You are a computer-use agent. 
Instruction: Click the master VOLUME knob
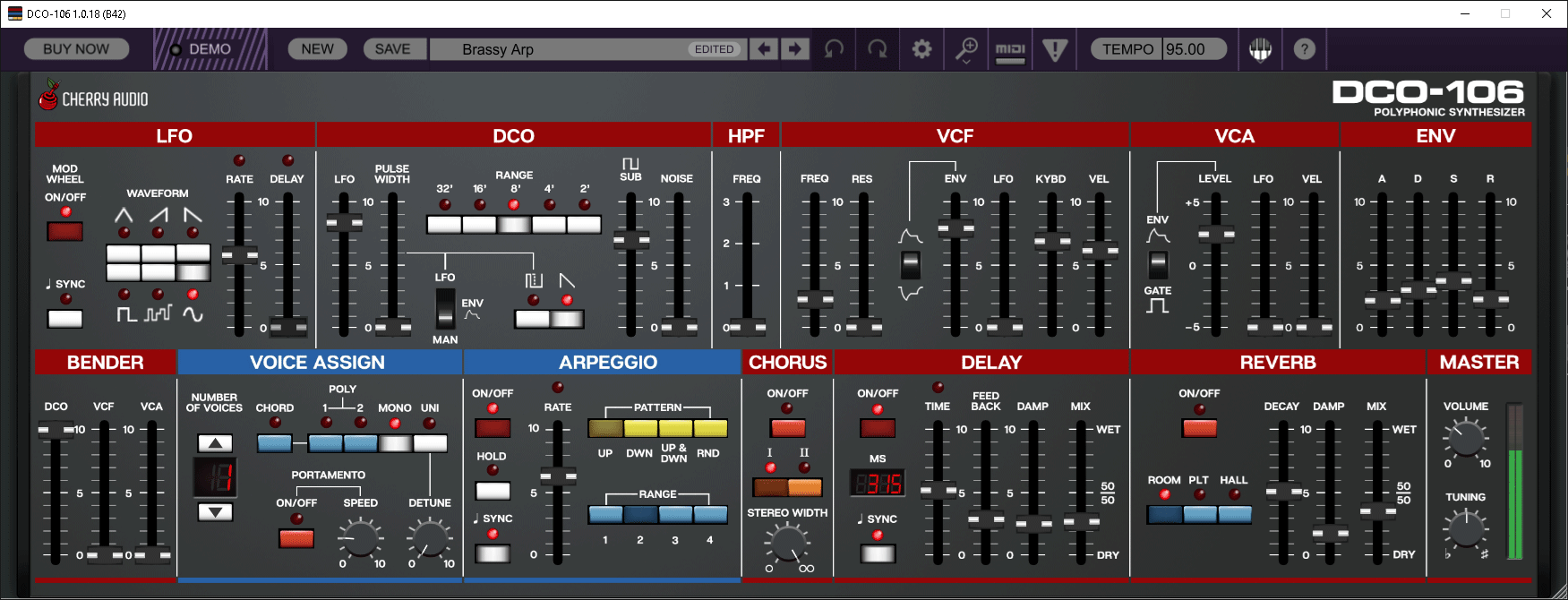point(1465,439)
